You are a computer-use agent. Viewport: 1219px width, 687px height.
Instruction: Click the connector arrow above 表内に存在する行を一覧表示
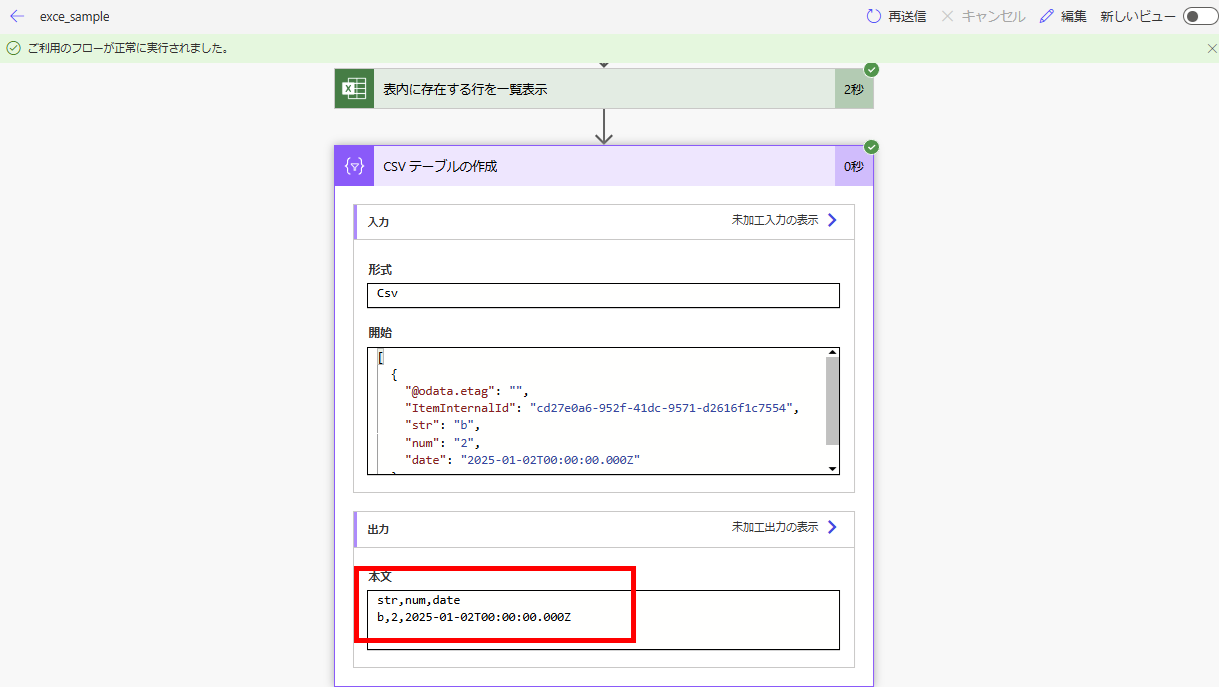[x=603, y=64]
